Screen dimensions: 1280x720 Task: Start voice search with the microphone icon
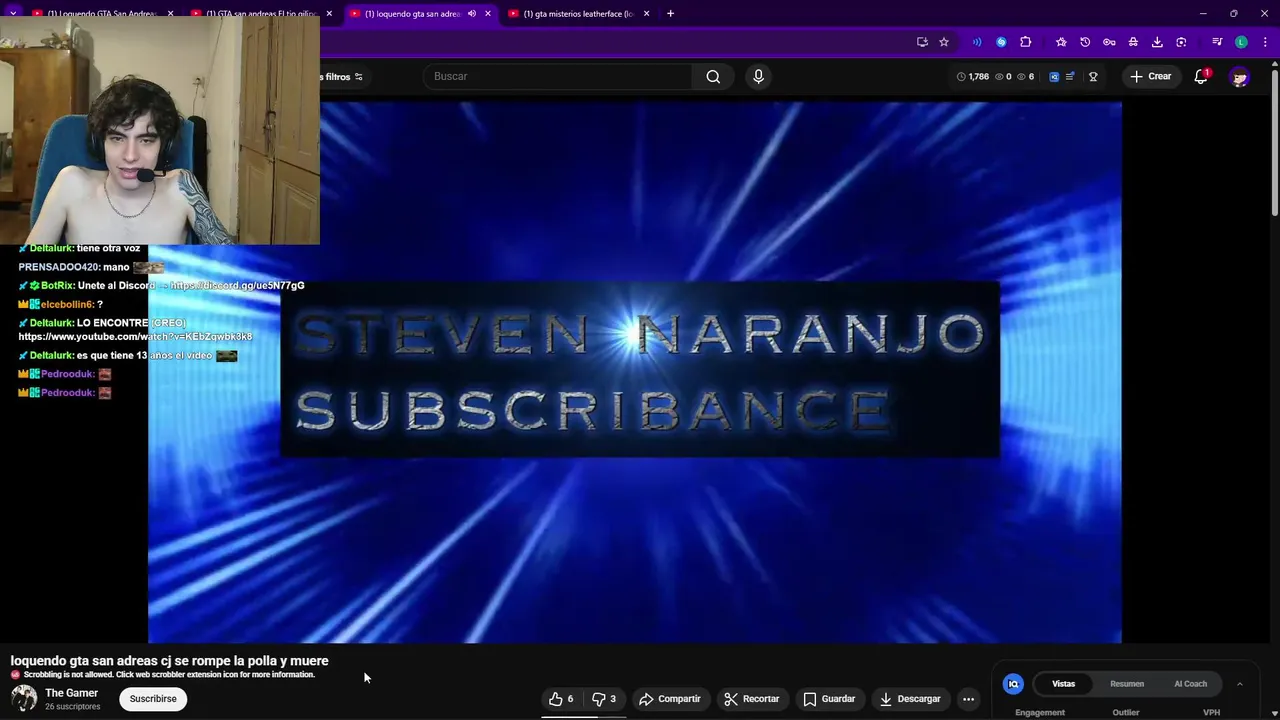[758, 77]
